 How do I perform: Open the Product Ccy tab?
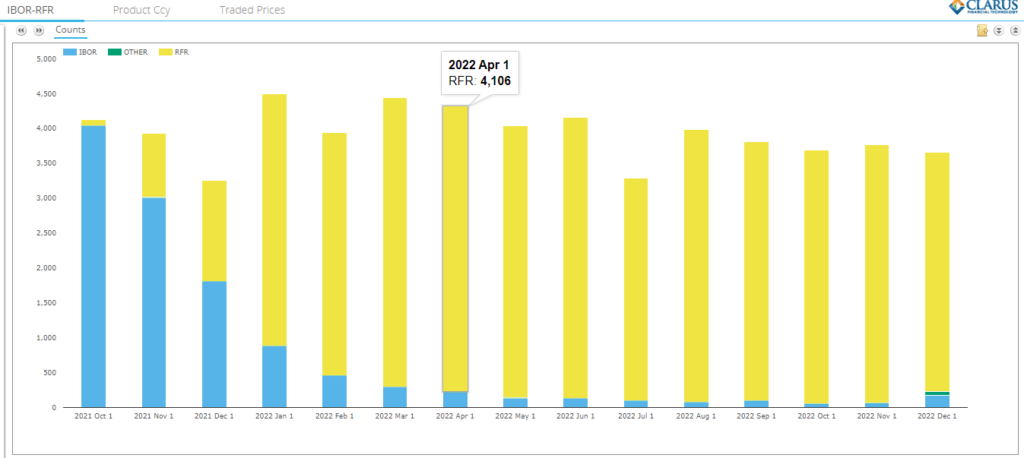pos(142,10)
